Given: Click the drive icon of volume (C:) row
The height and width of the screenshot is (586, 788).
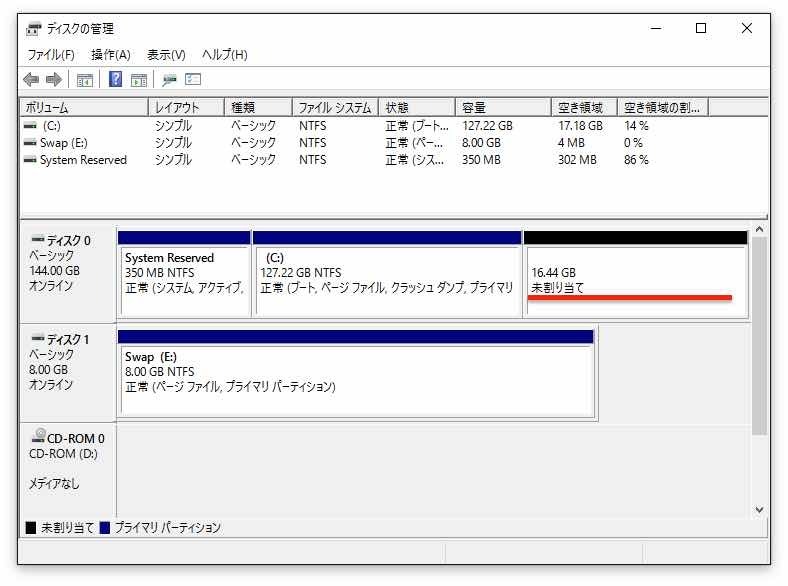Looking at the screenshot, I should click(30, 126).
